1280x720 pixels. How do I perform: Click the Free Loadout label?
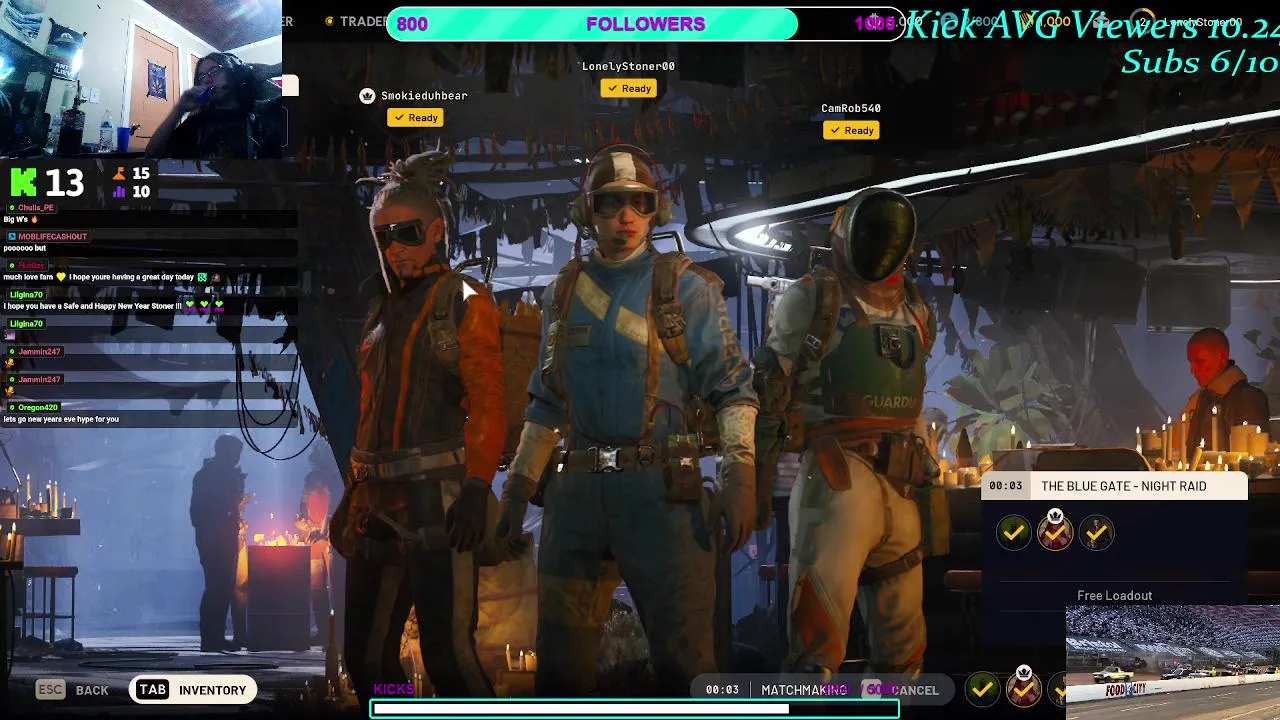tap(1114, 596)
